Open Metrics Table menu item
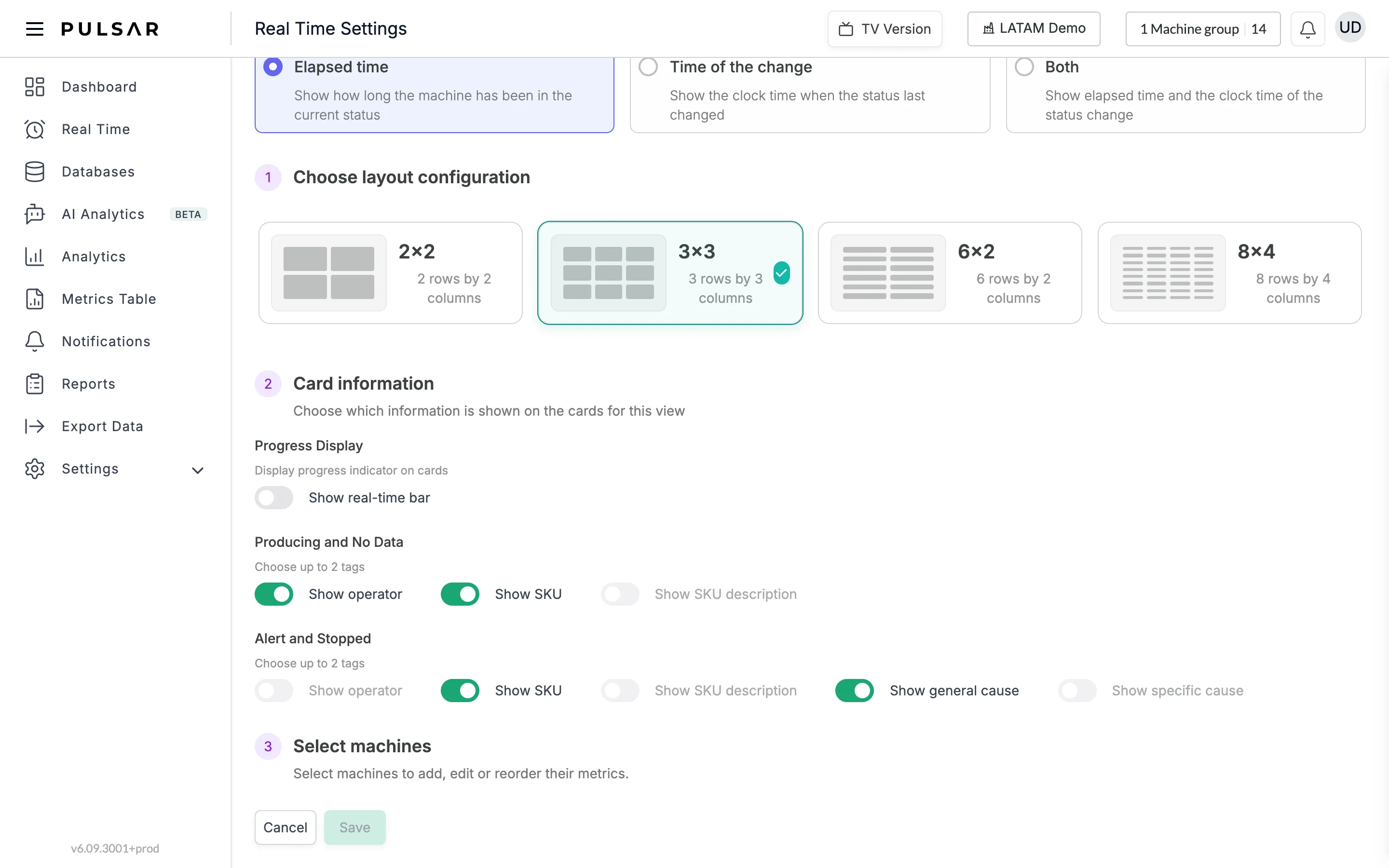 (115, 299)
